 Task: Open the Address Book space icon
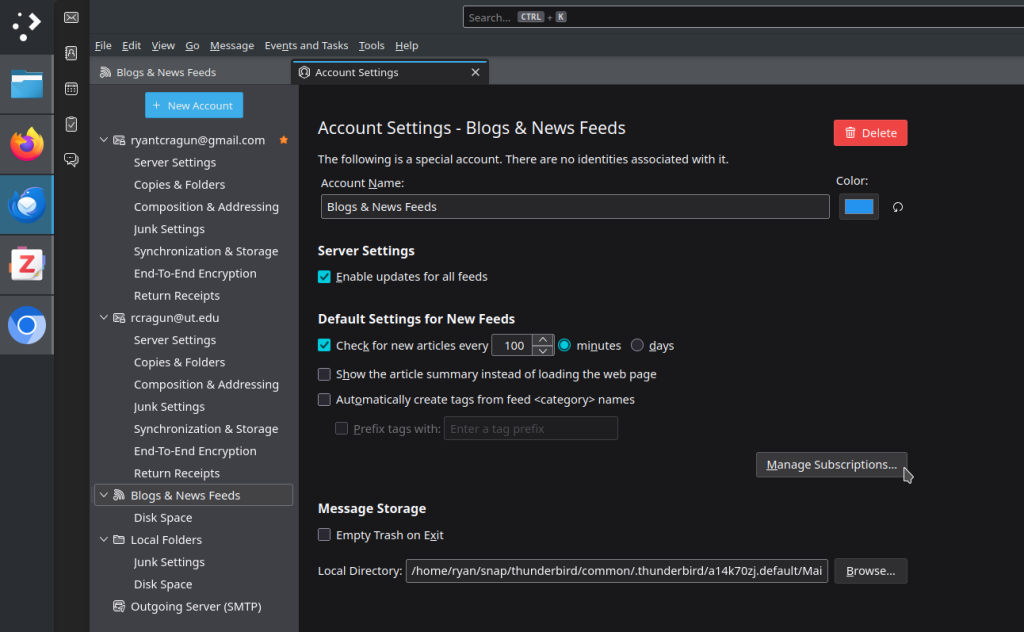click(x=71, y=53)
